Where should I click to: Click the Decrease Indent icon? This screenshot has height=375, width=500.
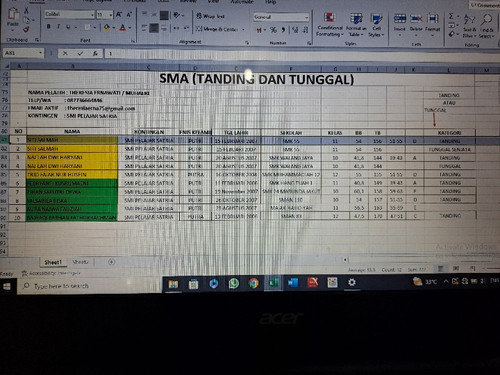[176, 28]
